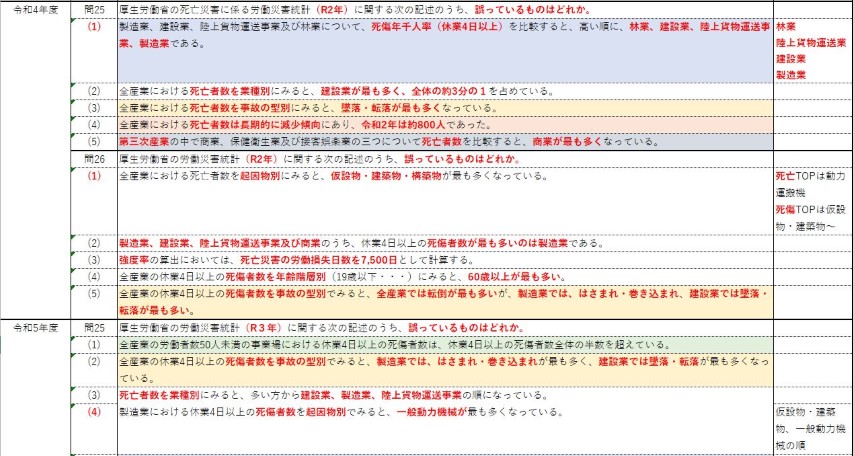Click the 問26 question number cell
The height and width of the screenshot is (456, 854).
click(94, 159)
